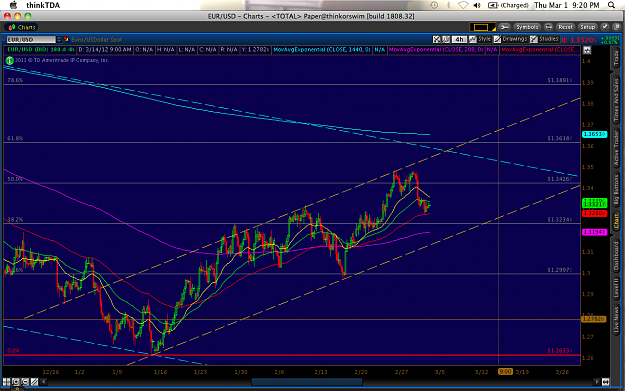Click the green info icon
Screen dimensions: 625x391
pyautogui.click(x=9, y=61)
